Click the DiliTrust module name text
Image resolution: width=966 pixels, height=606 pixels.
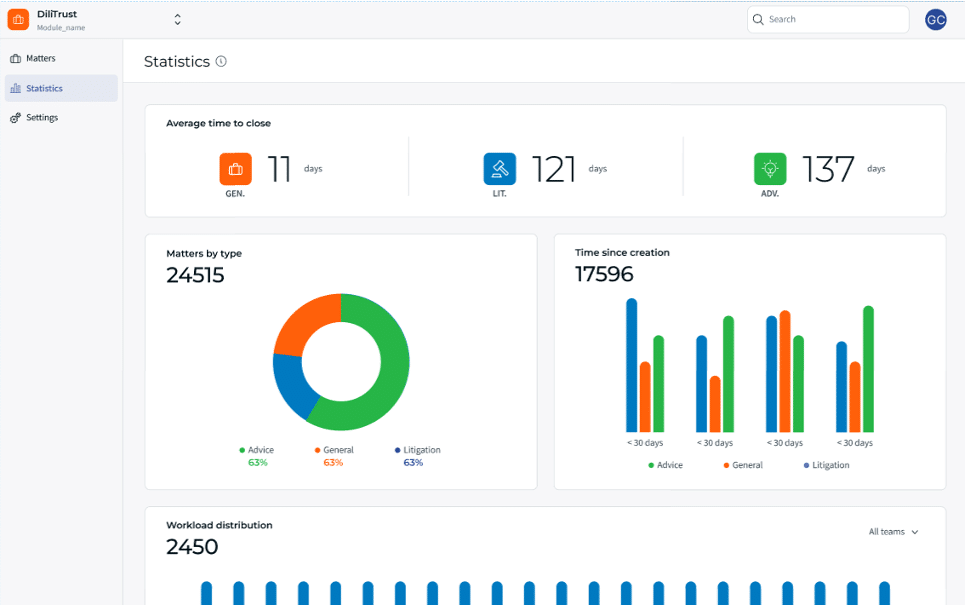click(x=57, y=14)
